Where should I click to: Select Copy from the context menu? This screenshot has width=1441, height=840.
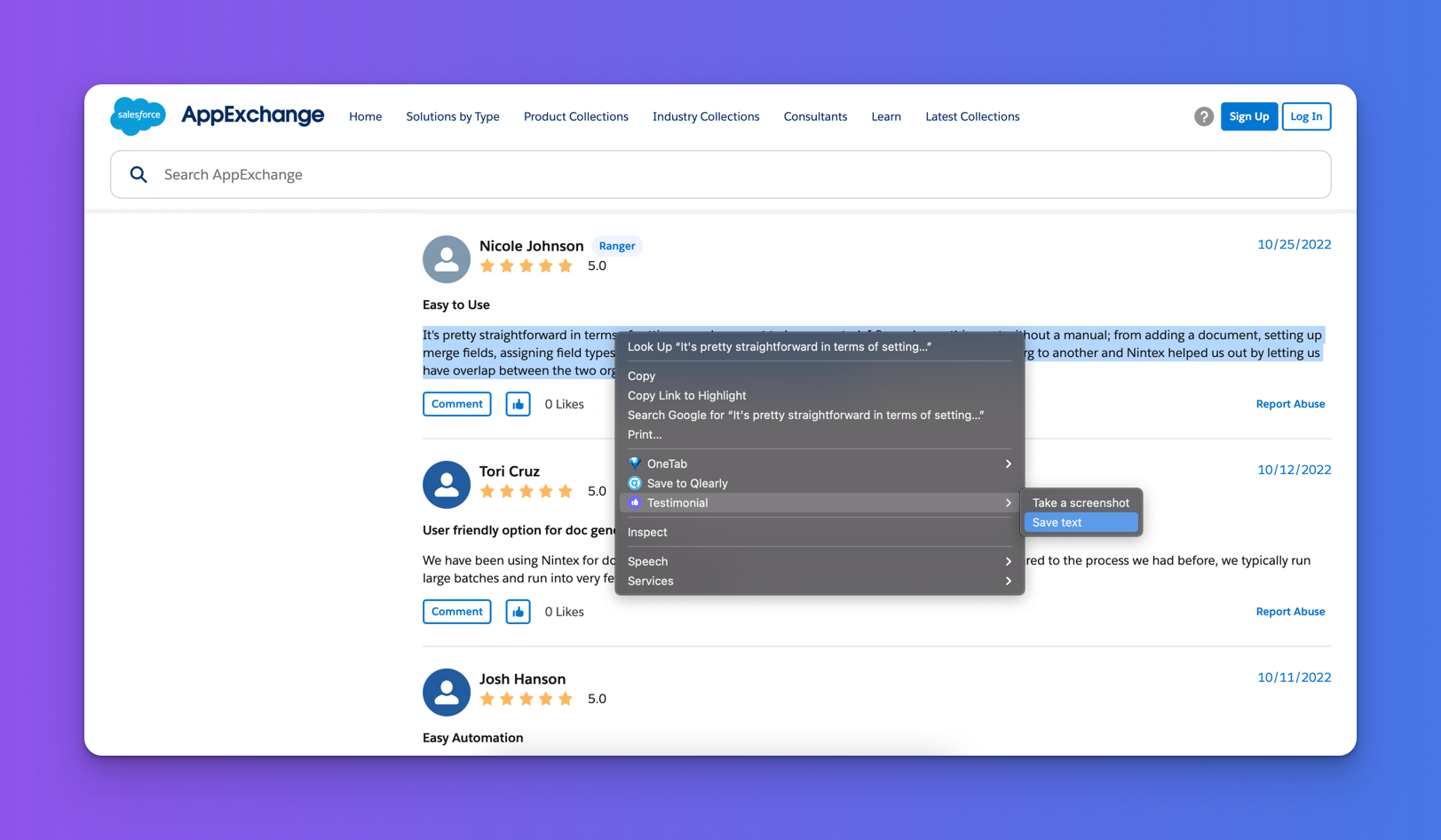coord(819,376)
